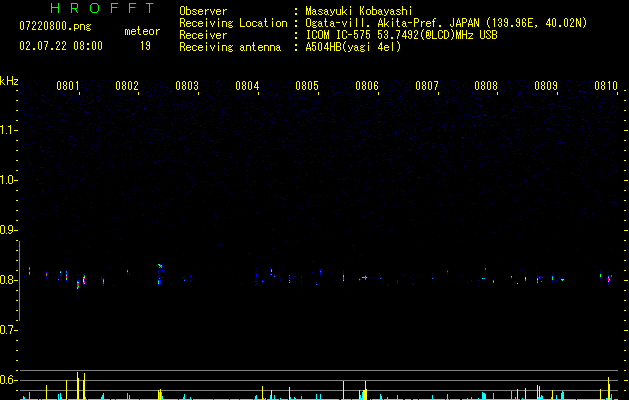
Task: Select the ICOM IC-575 receiver text
Action: point(401,35)
